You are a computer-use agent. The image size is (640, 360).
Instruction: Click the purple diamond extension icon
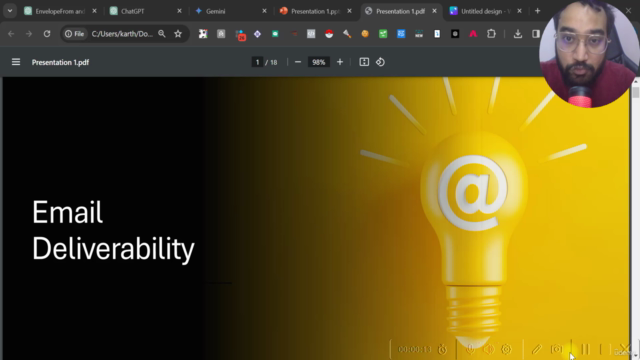257,34
